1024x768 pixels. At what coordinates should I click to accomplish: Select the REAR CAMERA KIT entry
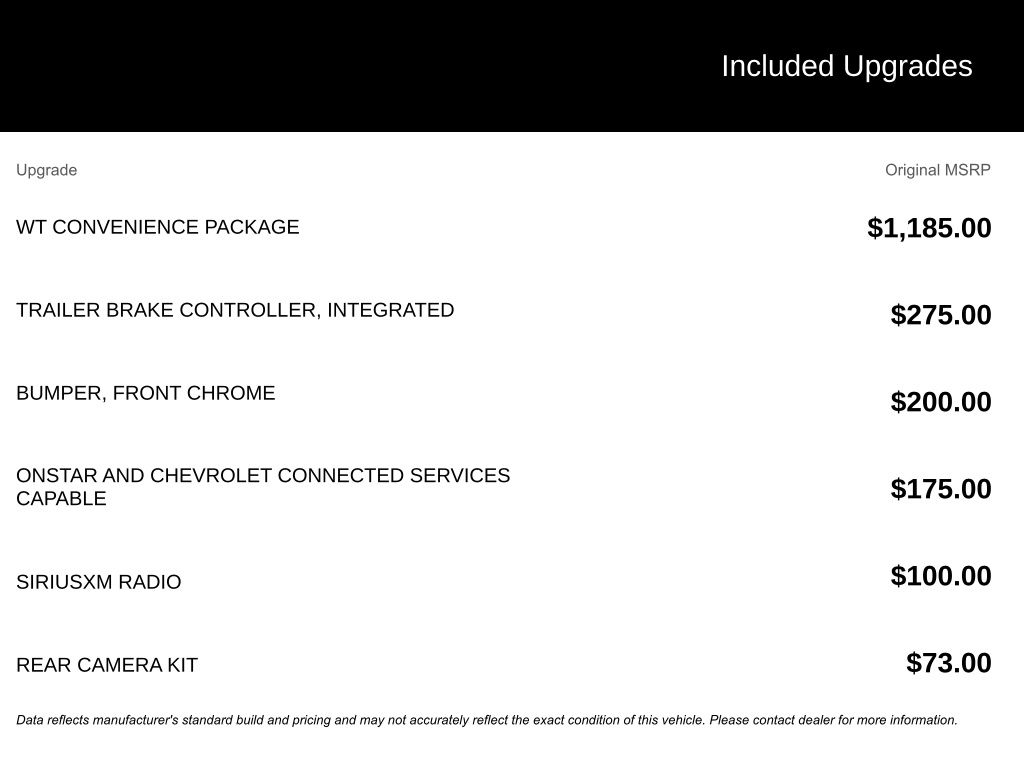[107, 665]
